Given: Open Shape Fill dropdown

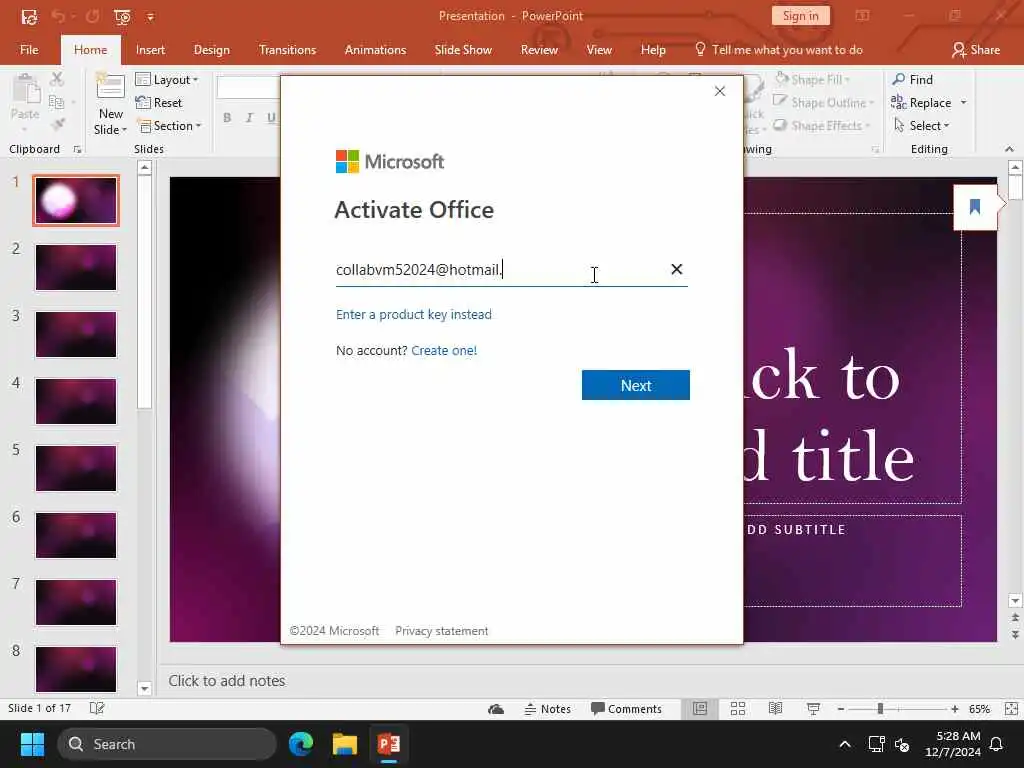Looking at the screenshot, I should [x=812, y=80].
